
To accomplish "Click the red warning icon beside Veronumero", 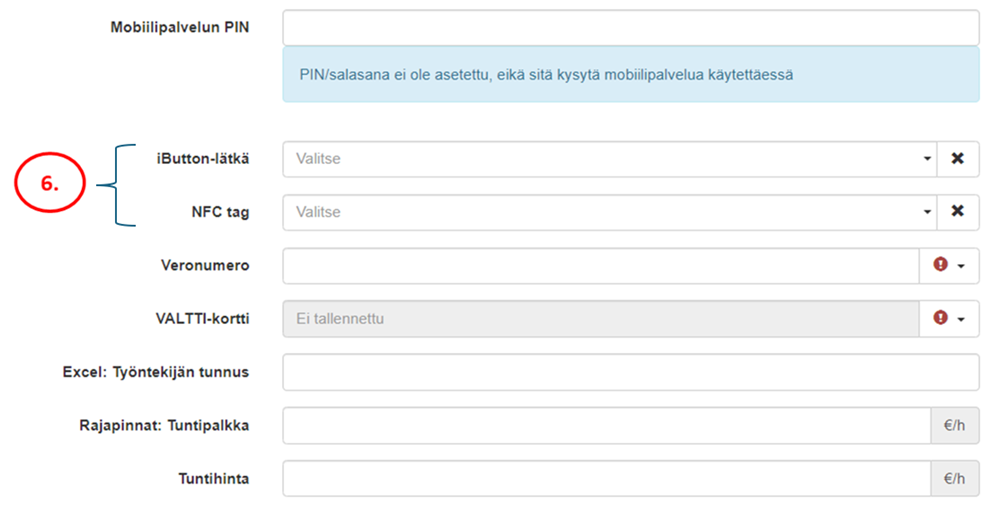I will (x=940, y=265).
